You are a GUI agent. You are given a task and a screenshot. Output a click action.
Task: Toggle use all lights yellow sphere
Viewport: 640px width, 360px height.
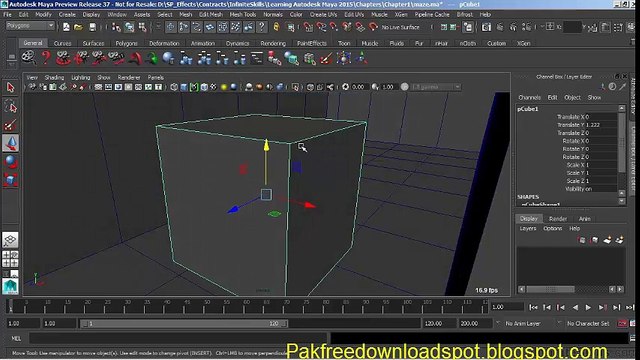[x=224, y=87]
